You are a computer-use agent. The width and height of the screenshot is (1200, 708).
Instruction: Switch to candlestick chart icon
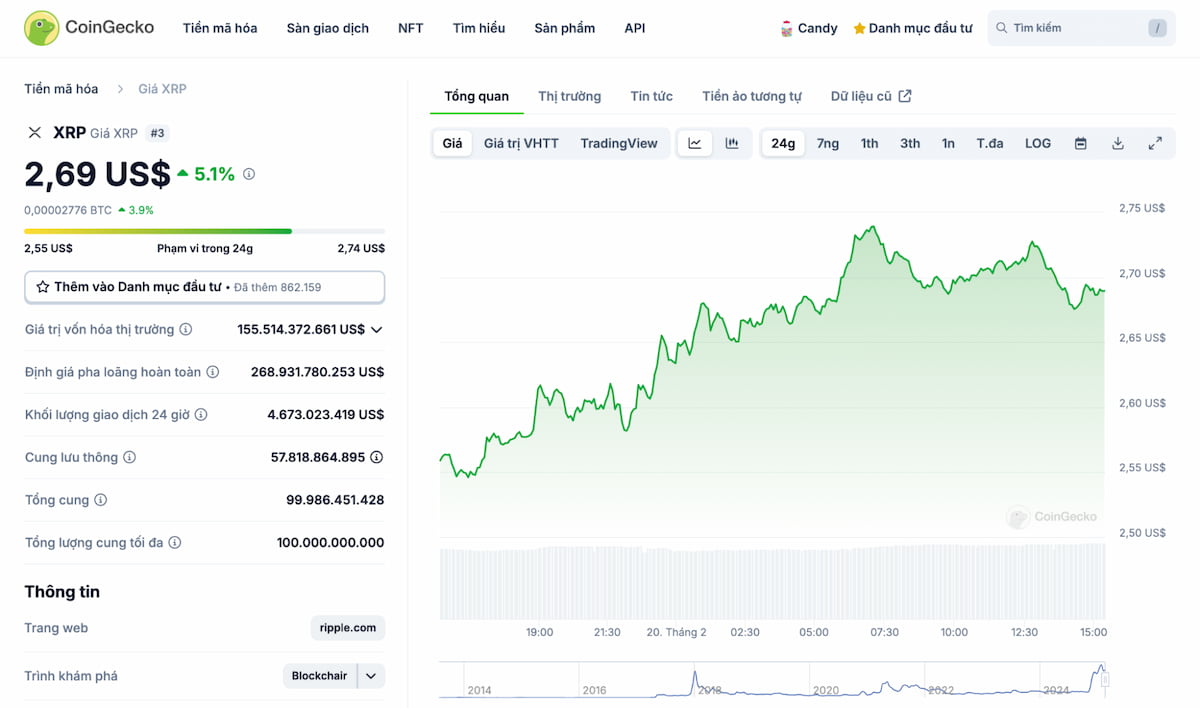click(x=732, y=143)
